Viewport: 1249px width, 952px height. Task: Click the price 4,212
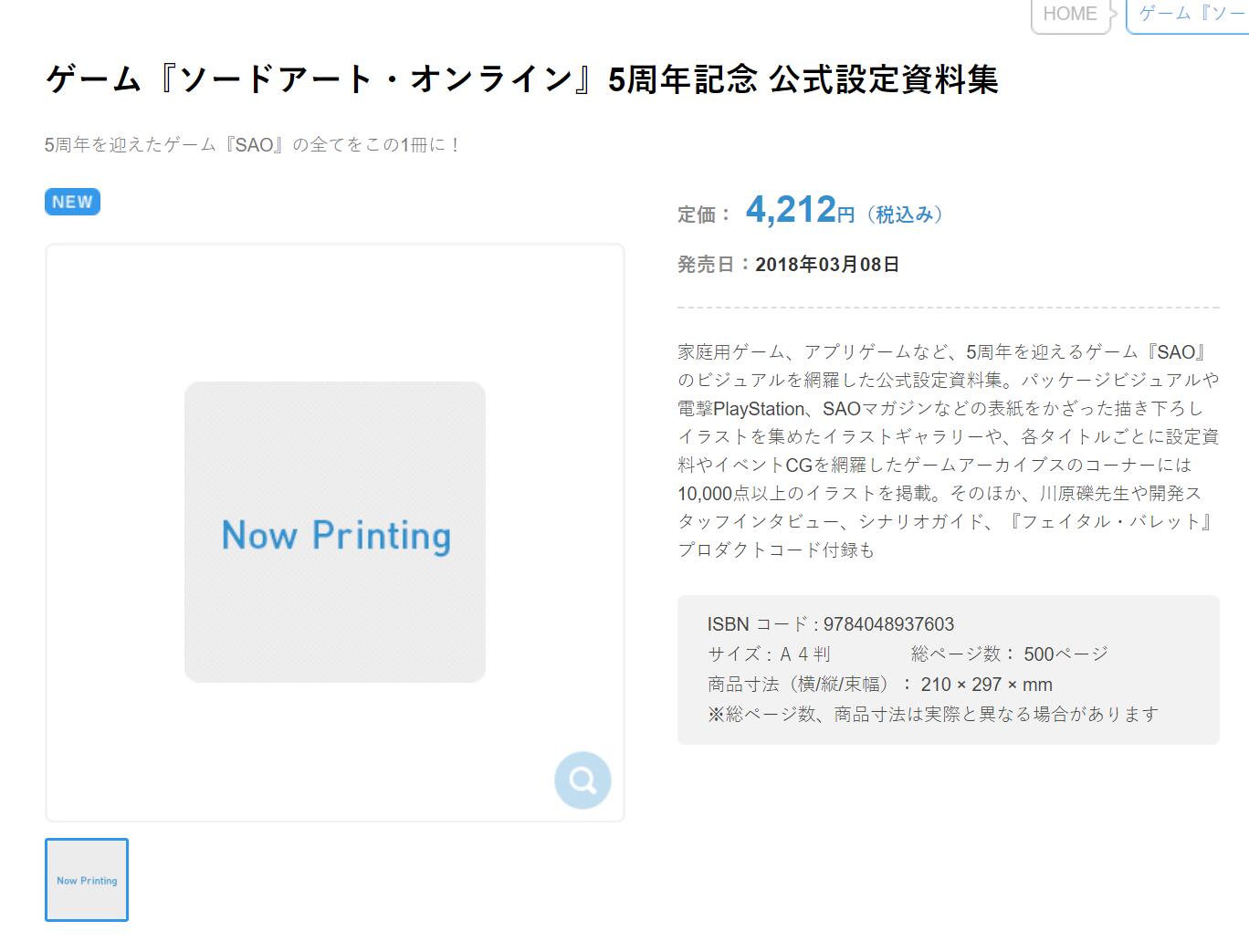791,211
